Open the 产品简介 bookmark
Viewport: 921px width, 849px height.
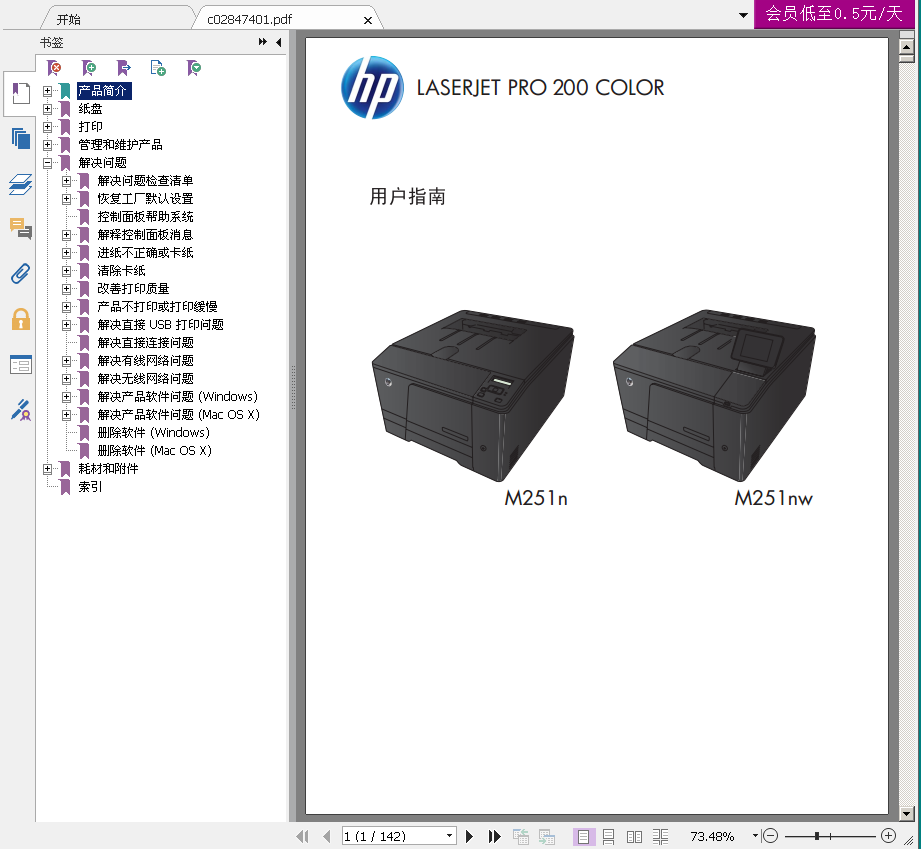[102, 91]
